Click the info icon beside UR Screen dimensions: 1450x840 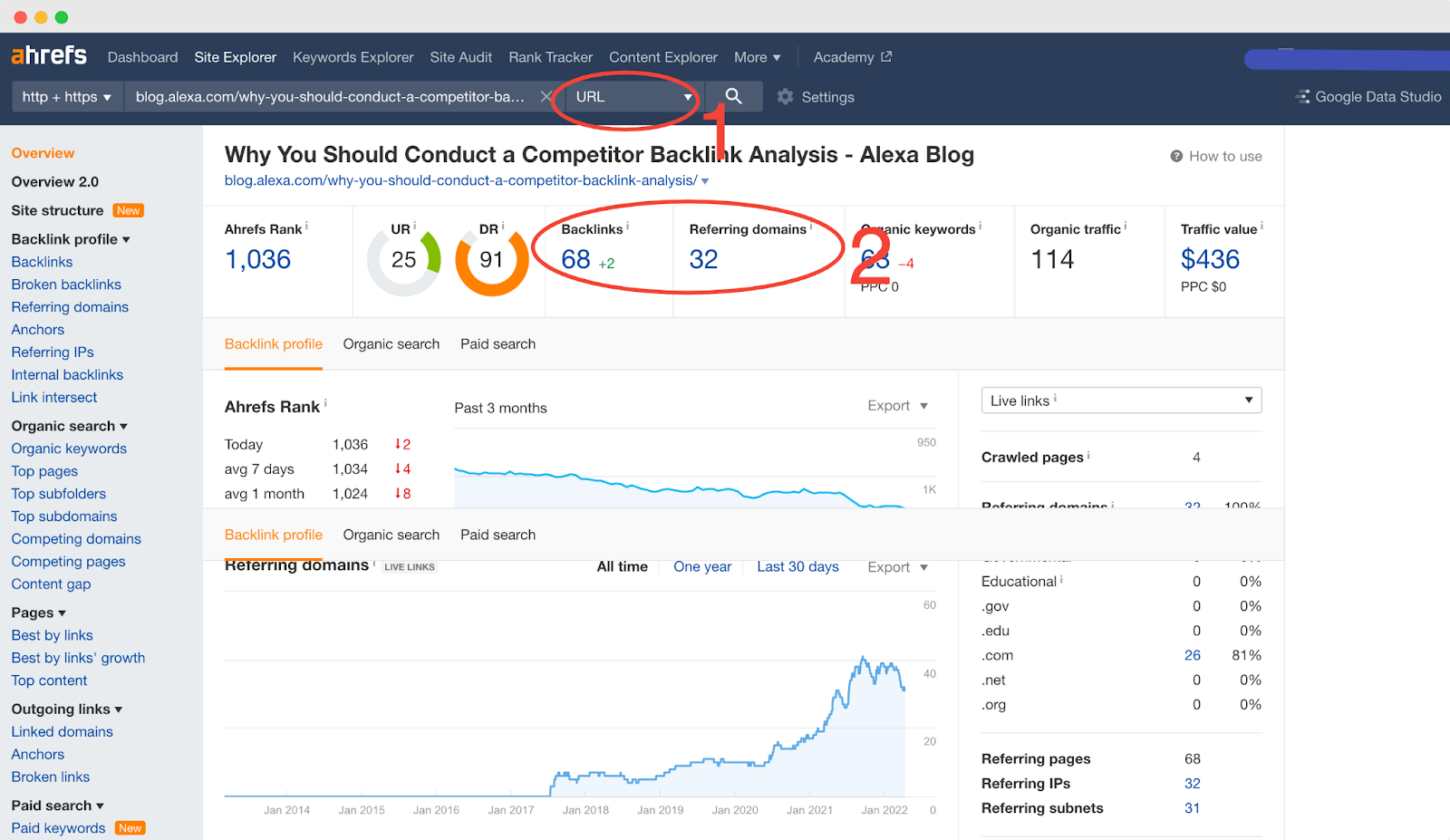coord(415,226)
